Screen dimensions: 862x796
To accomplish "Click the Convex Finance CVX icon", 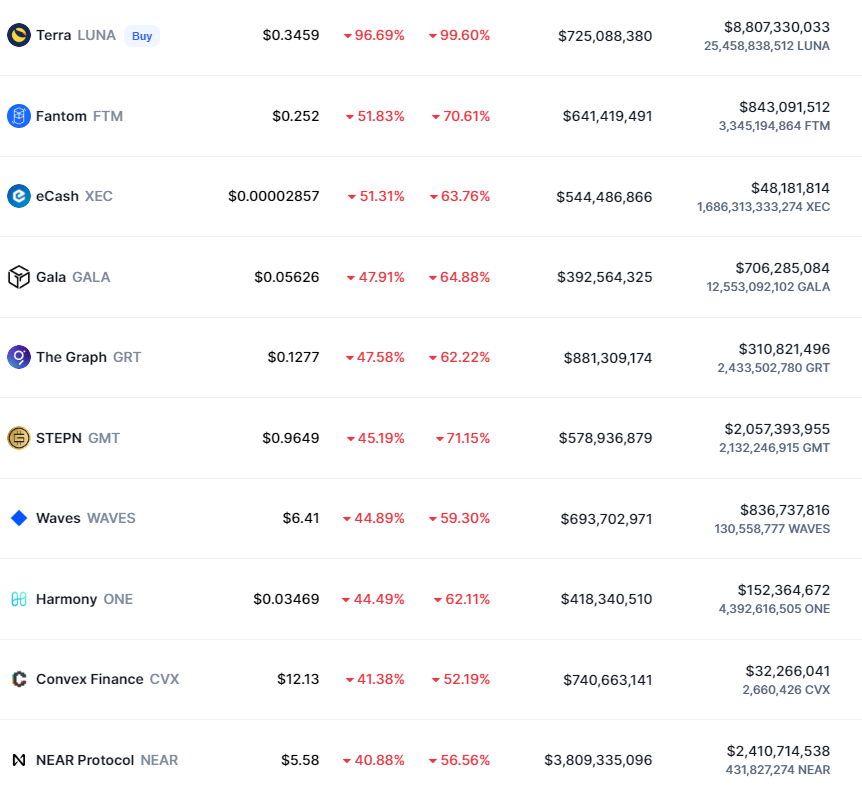I will (x=19, y=679).
